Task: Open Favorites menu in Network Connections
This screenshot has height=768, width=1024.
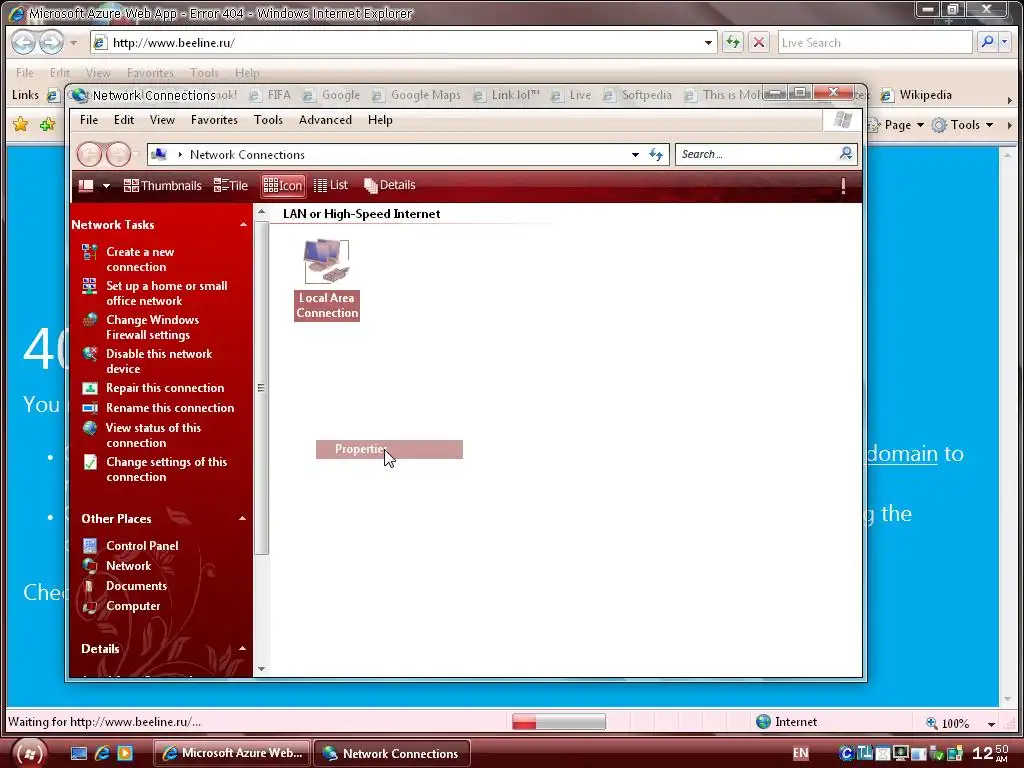Action: click(x=214, y=120)
